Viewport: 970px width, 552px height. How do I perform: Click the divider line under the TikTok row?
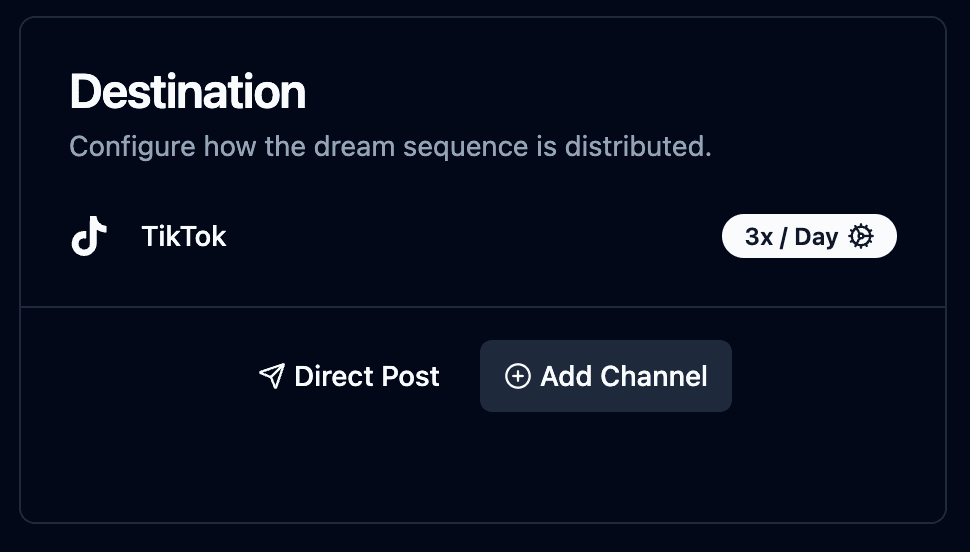[483, 306]
